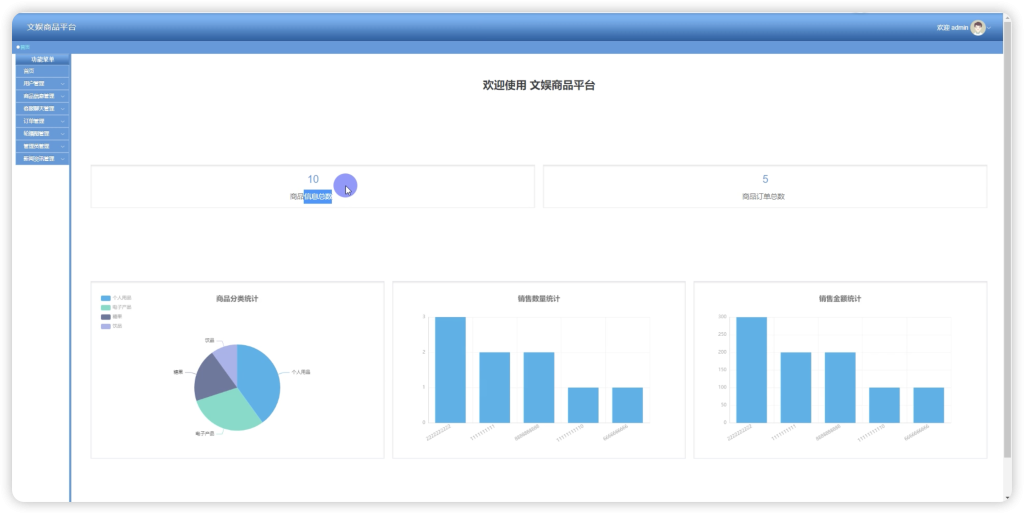Click the 功能菜单 sidebar header
Image resolution: width=1024 pixels, height=514 pixels.
pyautogui.click(x=42, y=59)
